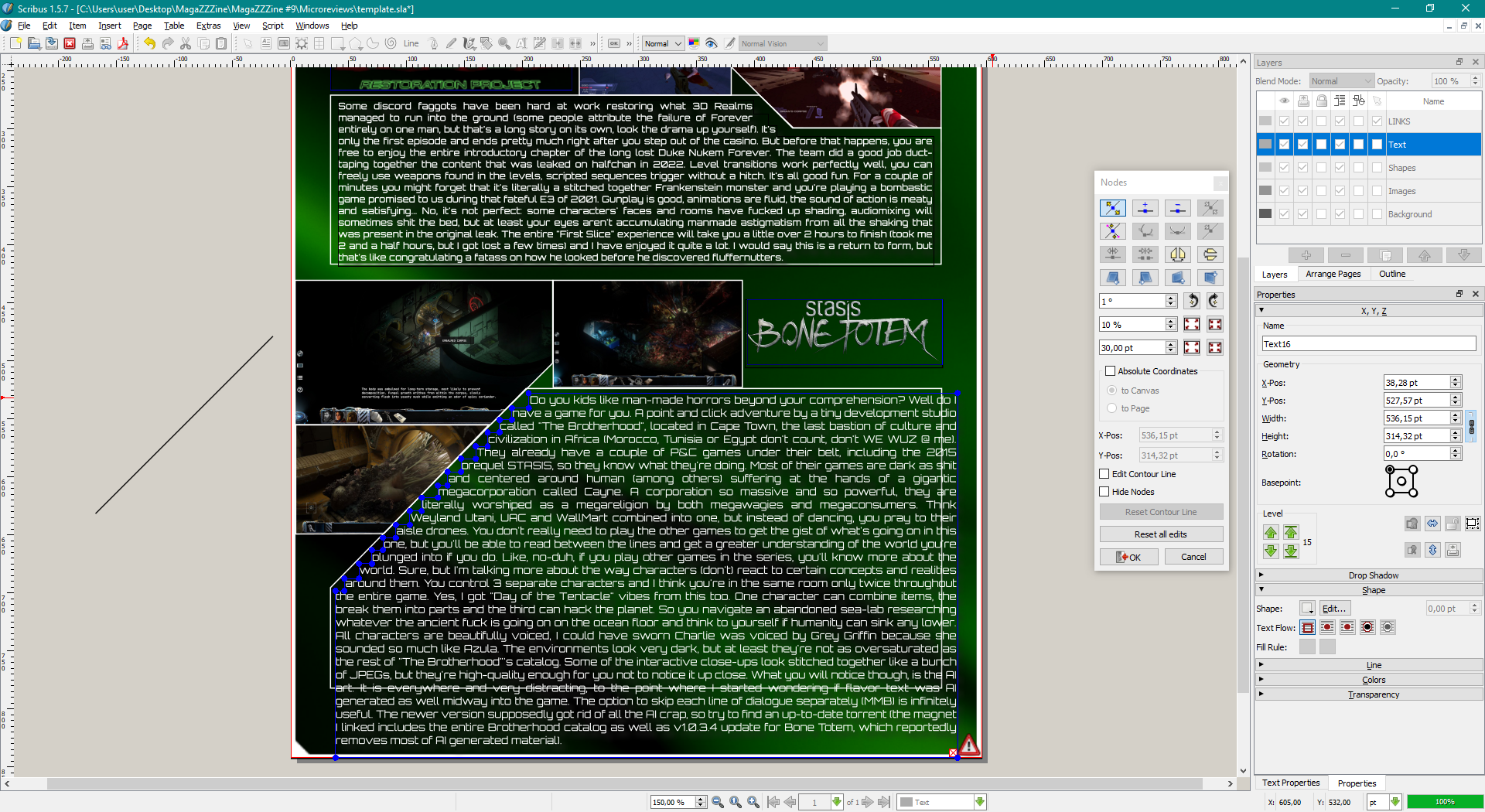Click color swatch of Images layer

coord(1265,191)
